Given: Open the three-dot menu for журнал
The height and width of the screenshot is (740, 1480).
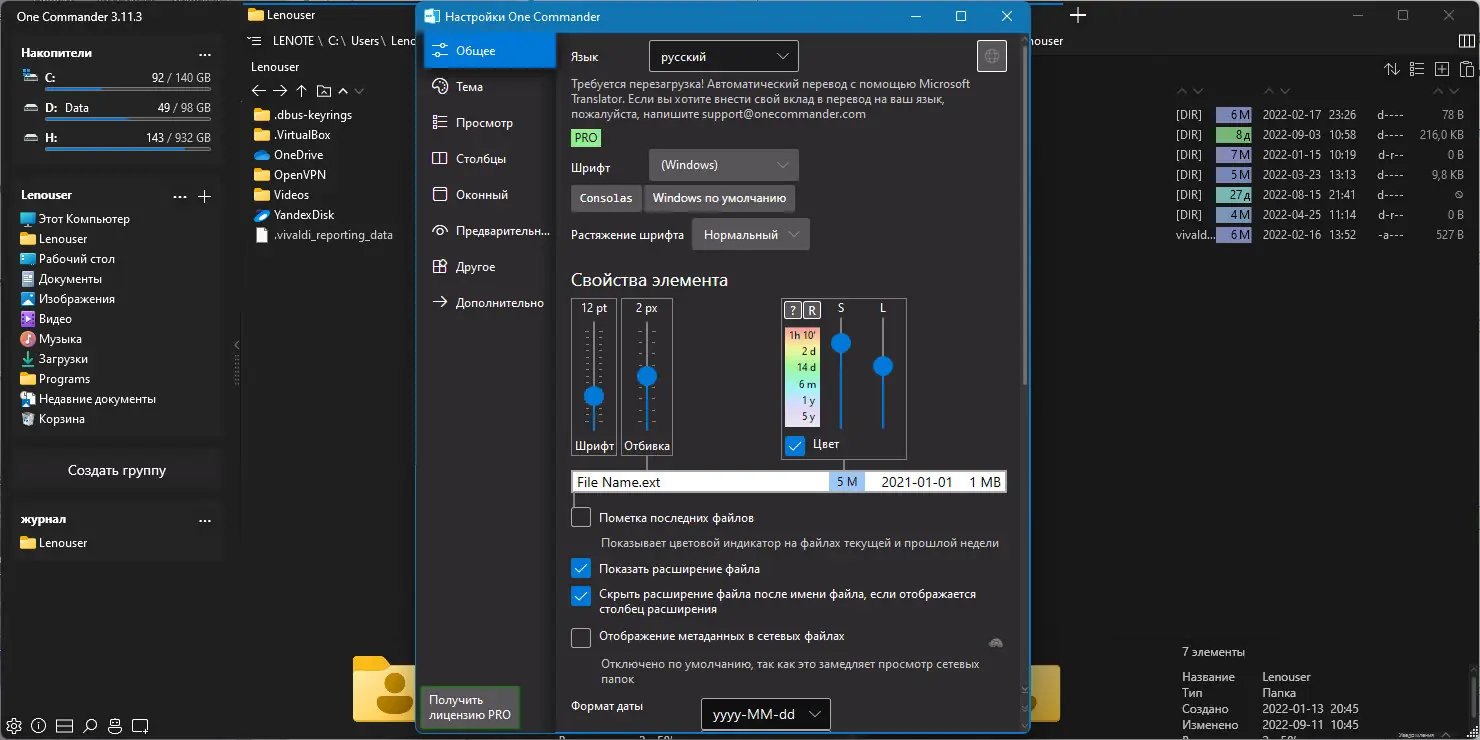Looking at the screenshot, I should [x=205, y=520].
